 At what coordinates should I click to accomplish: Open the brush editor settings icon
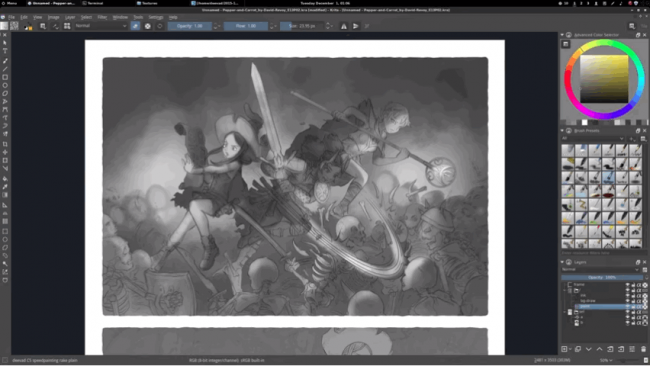pyautogui.click(x=43, y=26)
